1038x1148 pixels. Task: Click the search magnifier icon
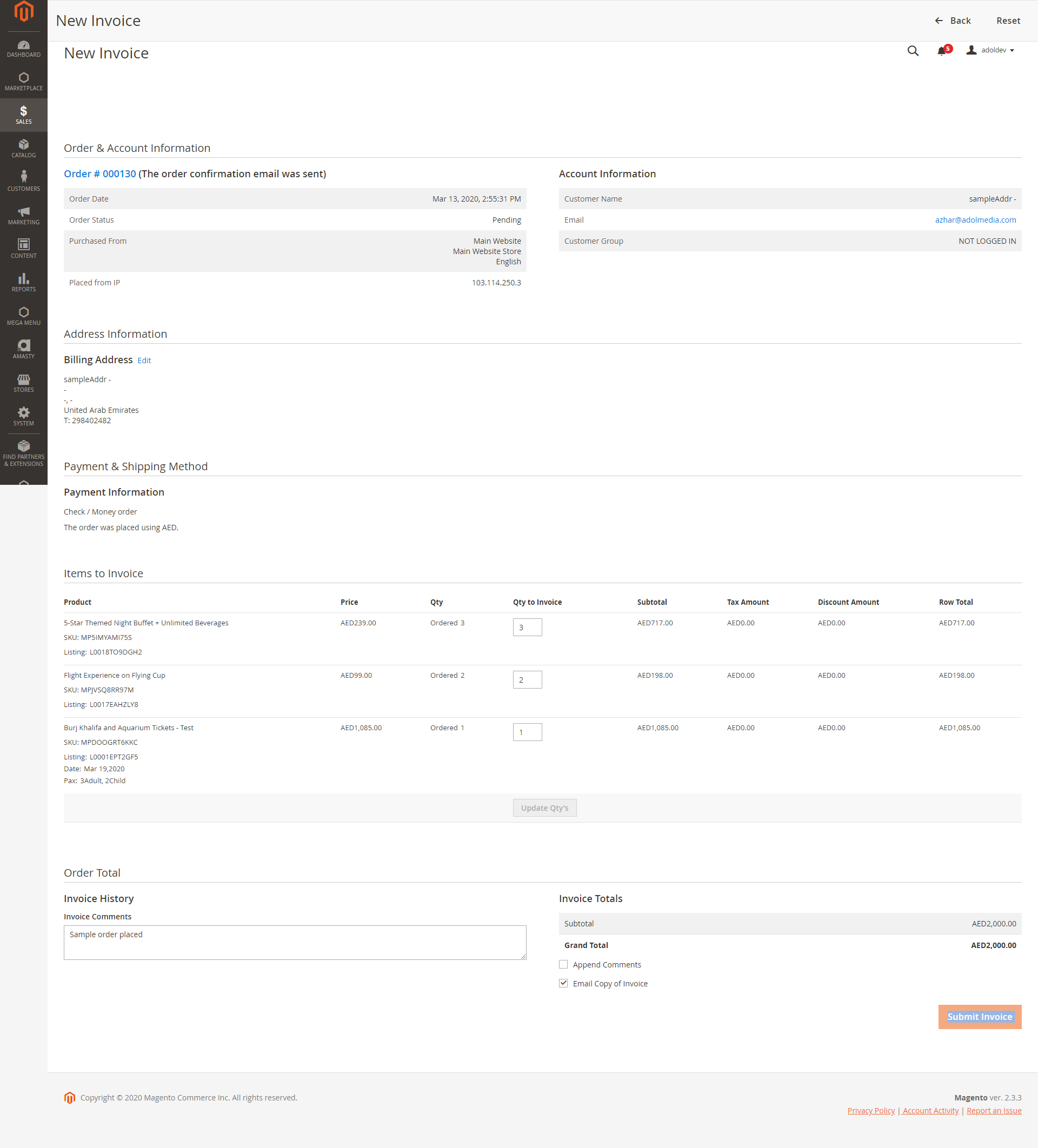tap(913, 51)
